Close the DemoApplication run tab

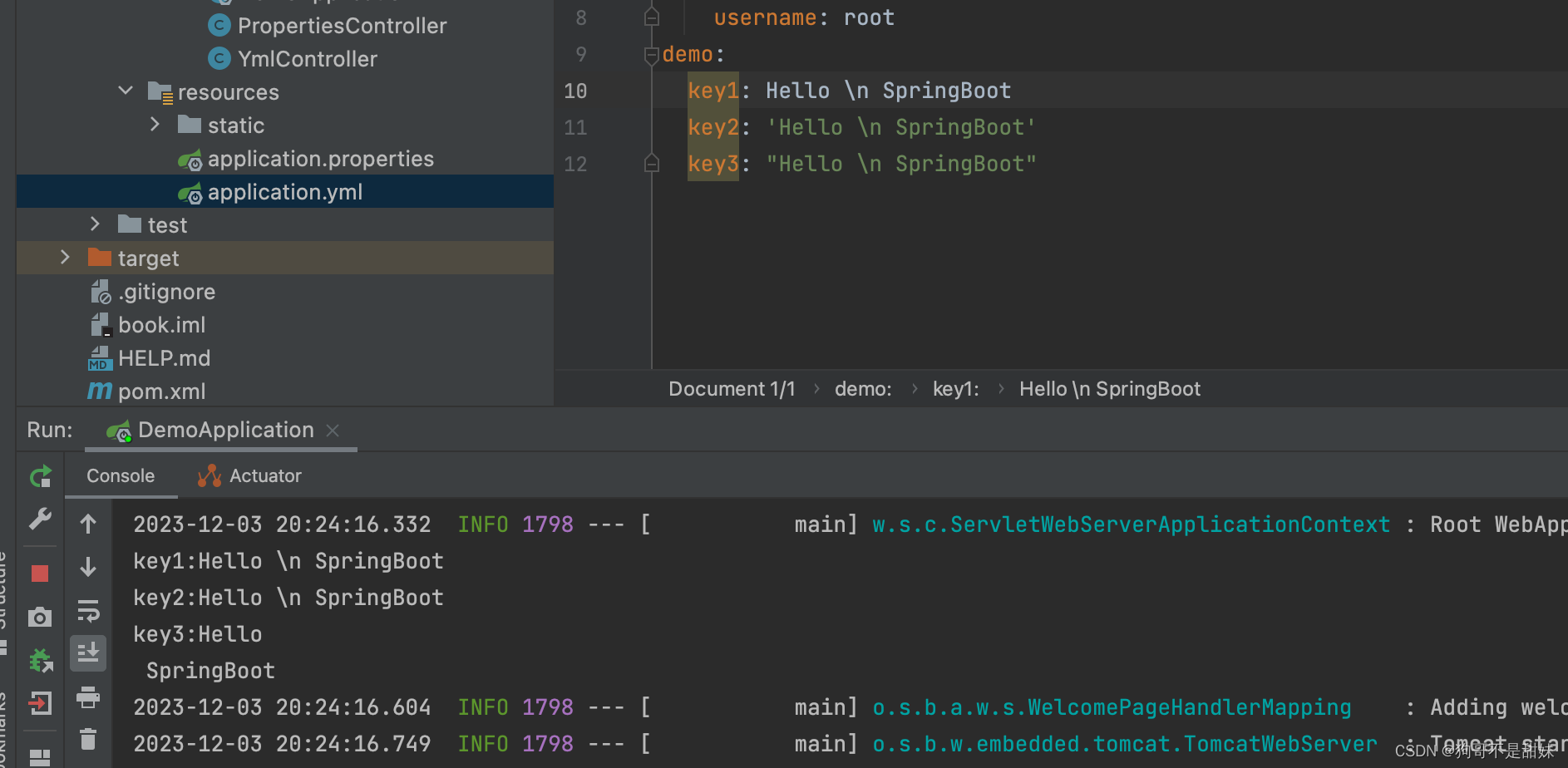tap(333, 430)
